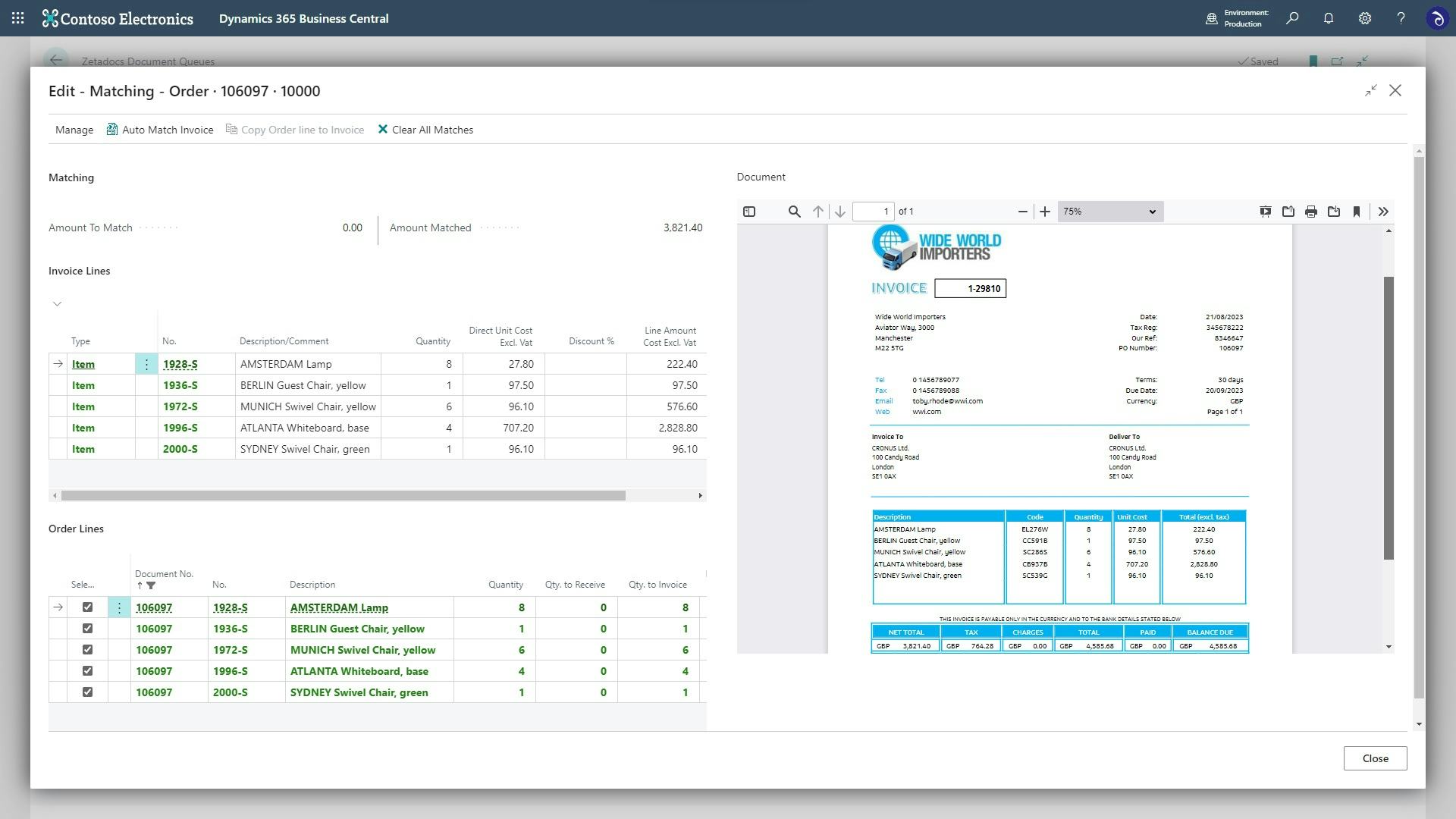Uncheck selection for AMSTERDAM Lamp order line

click(x=87, y=607)
